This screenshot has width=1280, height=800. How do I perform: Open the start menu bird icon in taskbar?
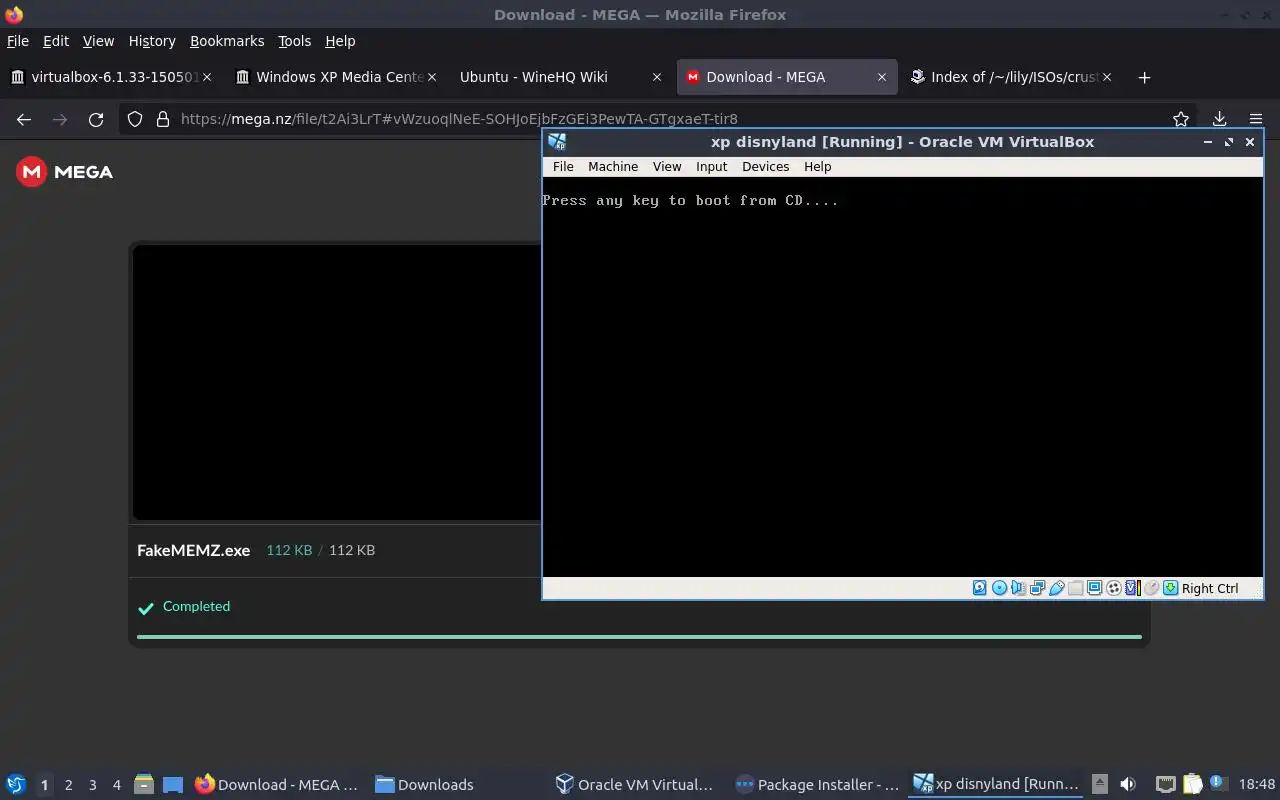pos(15,785)
